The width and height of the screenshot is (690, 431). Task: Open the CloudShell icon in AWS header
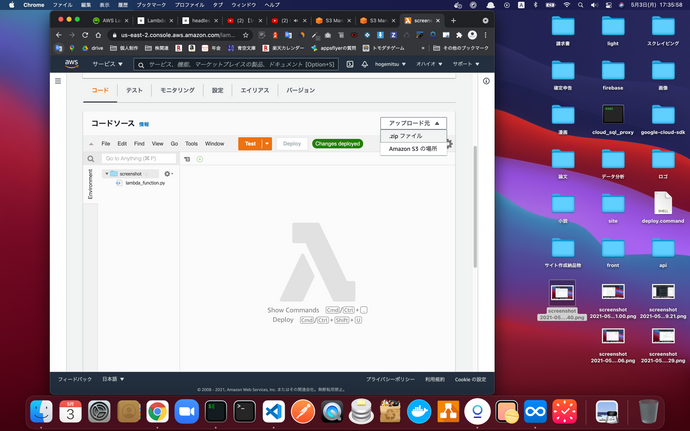[x=347, y=64]
